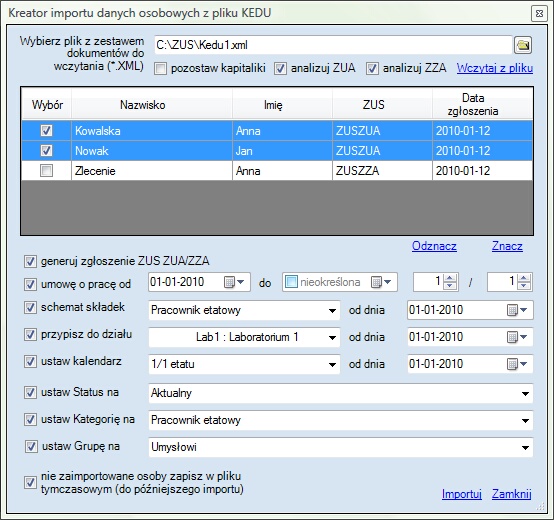Click 'Zamknij' link

pos(512,494)
